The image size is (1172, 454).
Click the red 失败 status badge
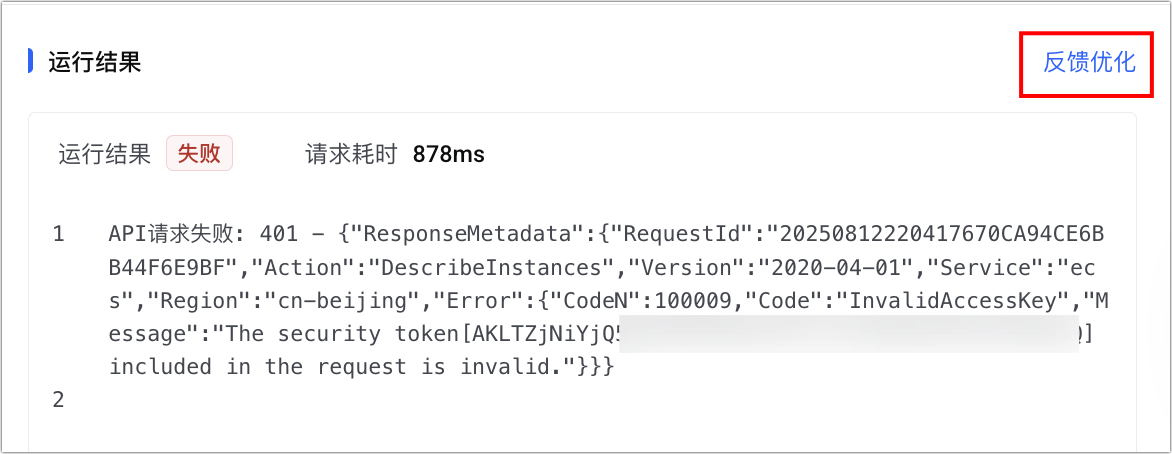[199, 154]
